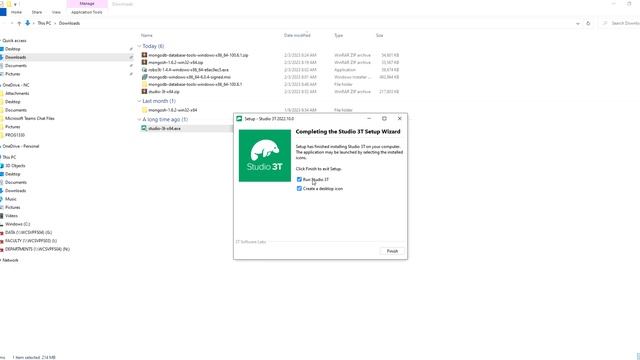Toggle the Create a desktop icon checkbox

pyautogui.click(x=299, y=189)
